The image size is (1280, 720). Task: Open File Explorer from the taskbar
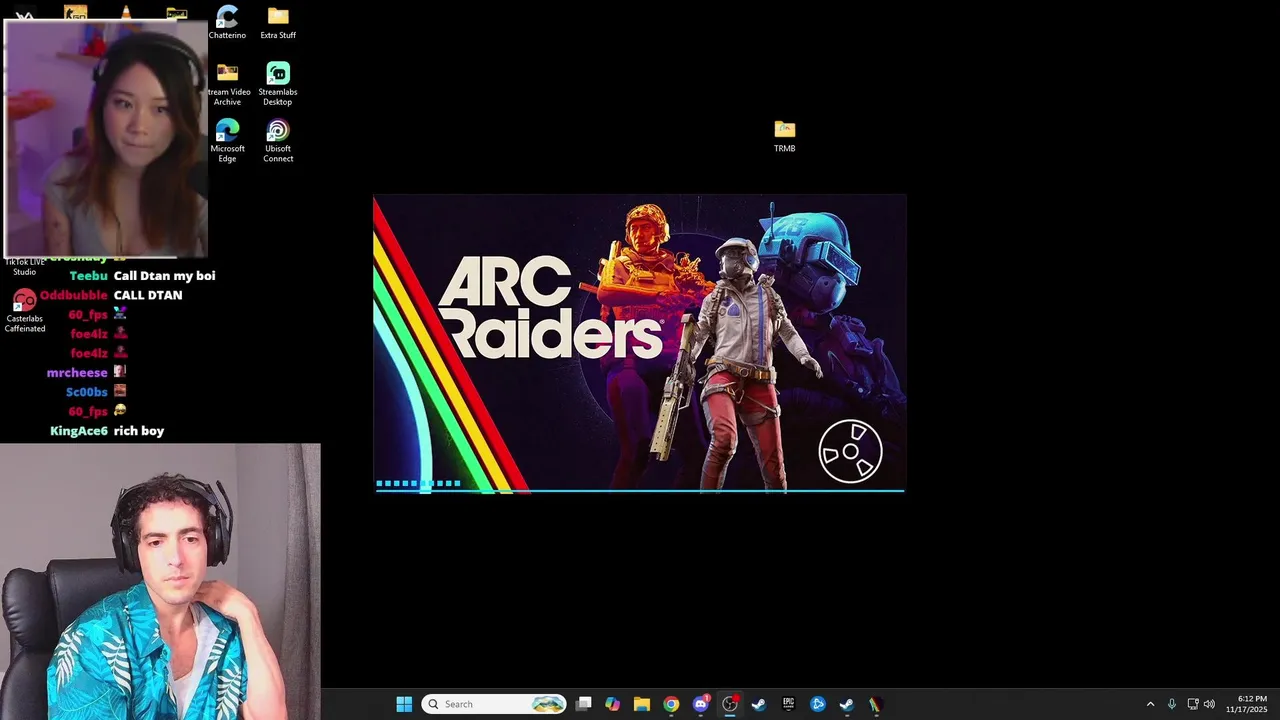pos(642,704)
